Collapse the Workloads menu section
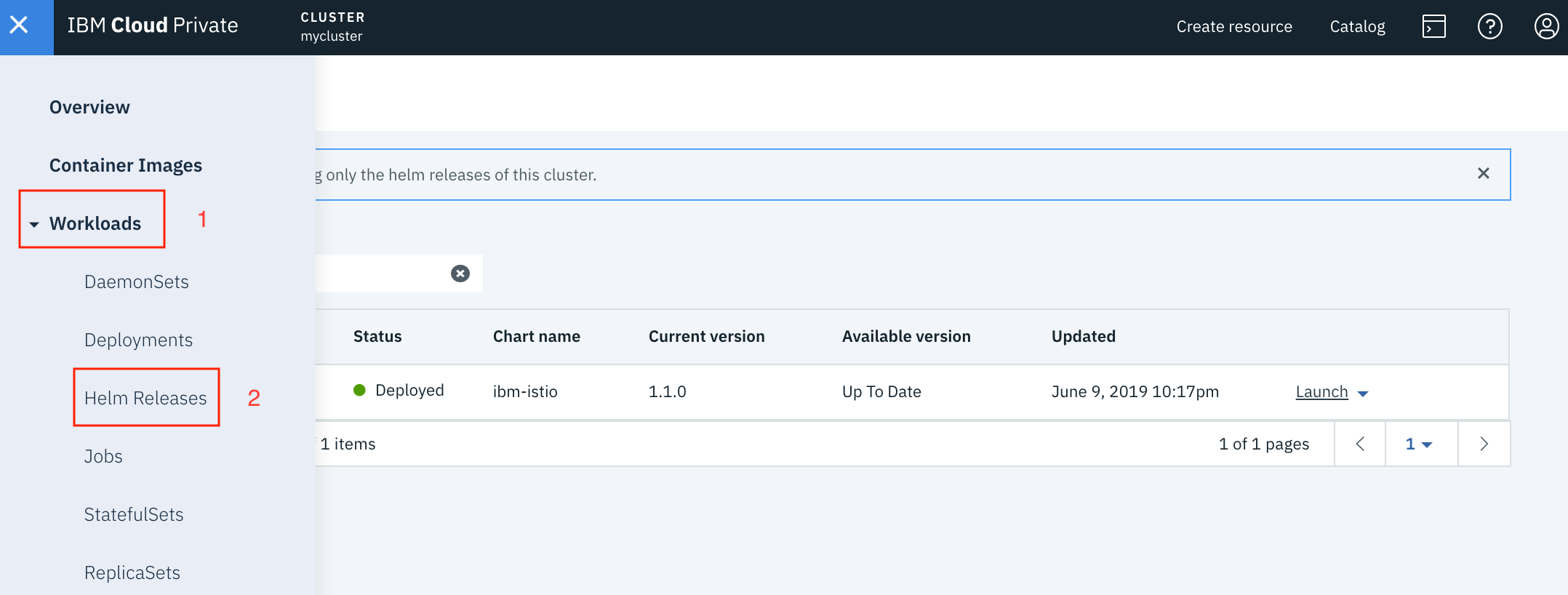The width and height of the screenshot is (1568, 595). click(34, 225)
